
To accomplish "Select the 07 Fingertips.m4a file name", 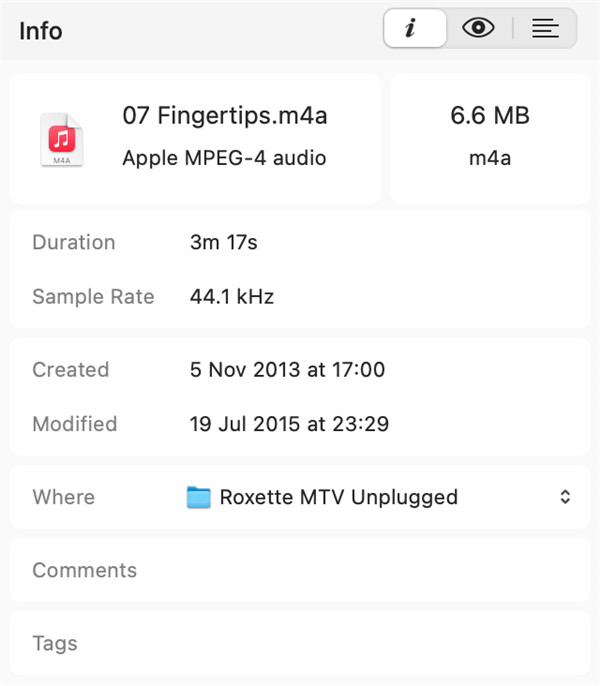I will pos(225,116).
